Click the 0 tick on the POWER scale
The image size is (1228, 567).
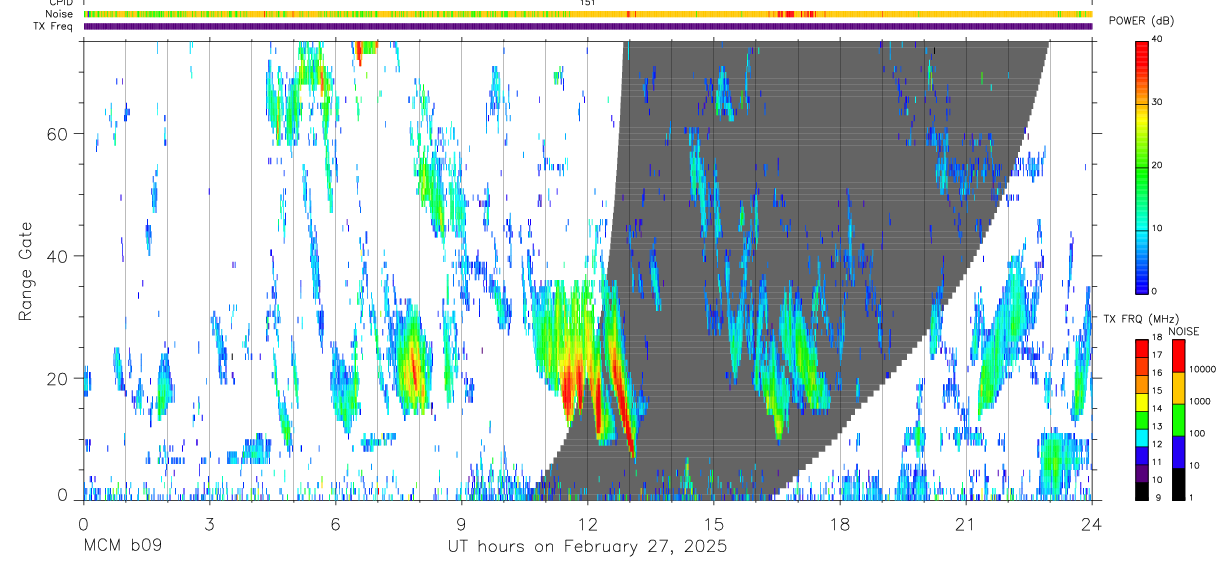pos(1155,291)
